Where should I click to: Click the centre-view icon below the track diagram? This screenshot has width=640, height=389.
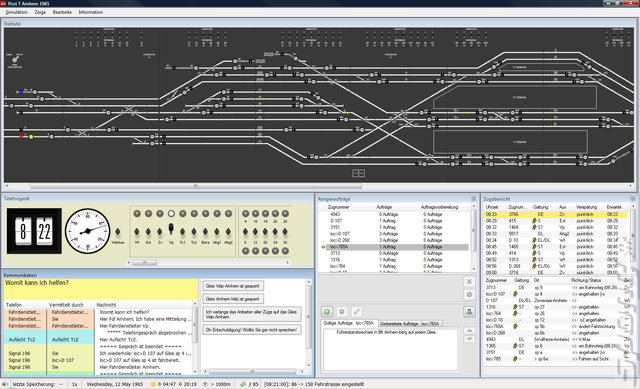point(358,173)
